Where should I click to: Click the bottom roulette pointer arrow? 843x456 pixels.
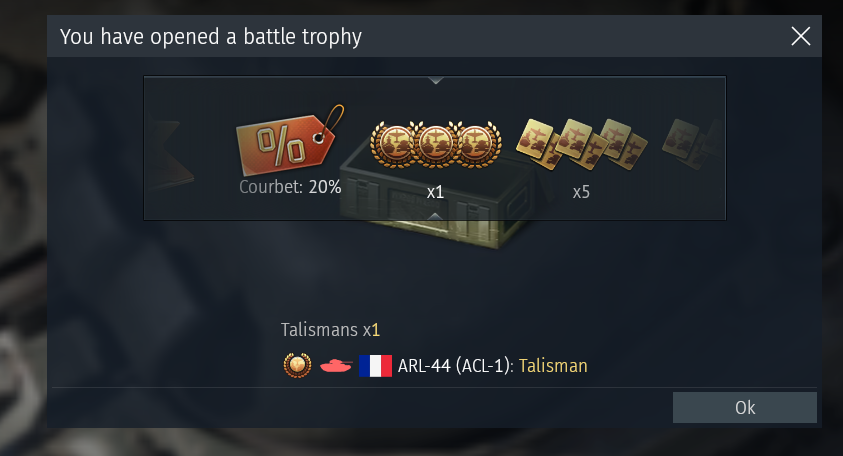coord(435,216)
